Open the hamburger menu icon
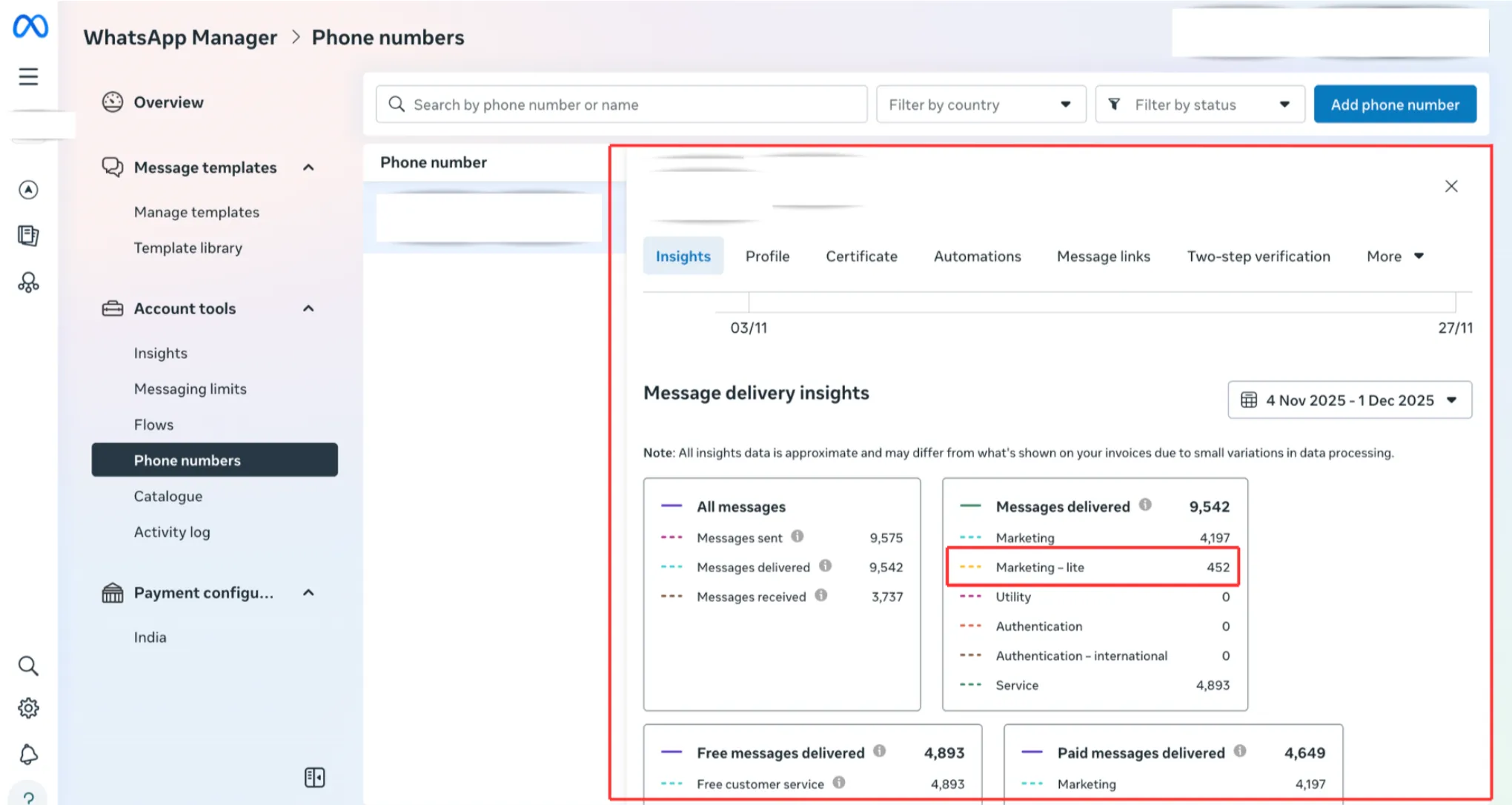 (x=28, y=76)
